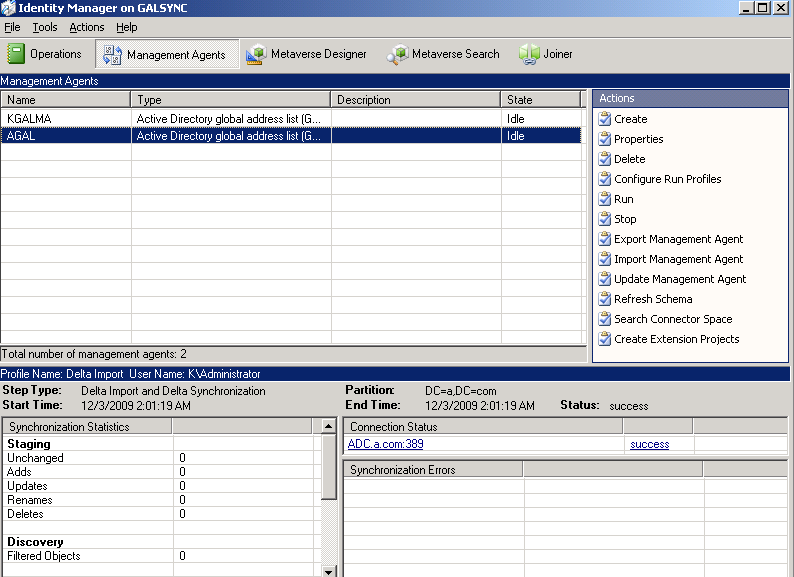The image size is (794, 577).
Task: Sort agents by Name column header
Action: (x=65, y=100)
